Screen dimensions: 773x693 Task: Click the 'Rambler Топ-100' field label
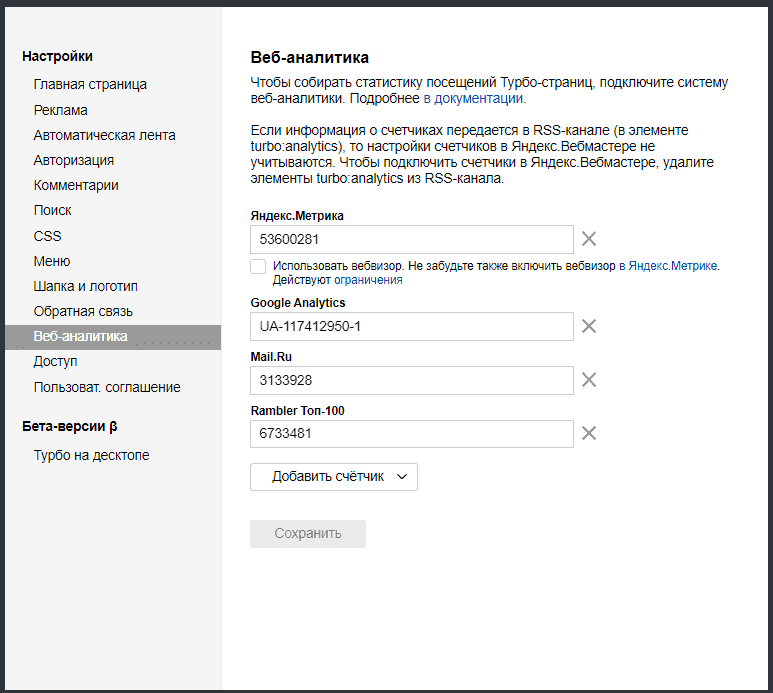(297, 411)
